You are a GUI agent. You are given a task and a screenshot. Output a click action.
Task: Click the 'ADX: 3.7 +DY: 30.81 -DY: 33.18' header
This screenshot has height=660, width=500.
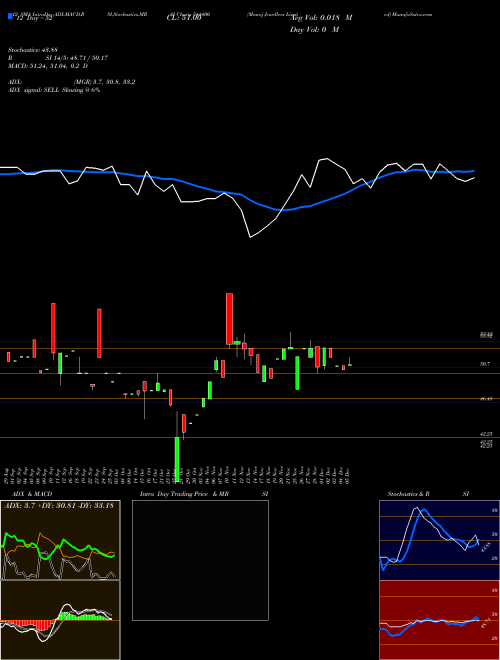[59, 506]
